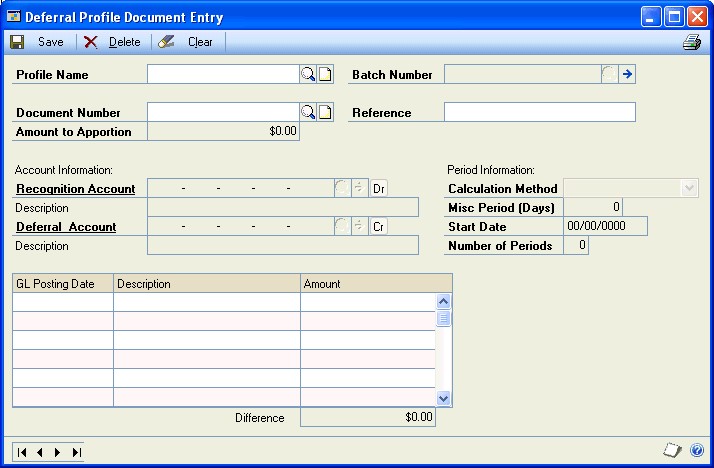Image resolution: width=714 pixels, height=468 pixels.
Task: Click the Deferral Account link label
Action: [66, 227]
